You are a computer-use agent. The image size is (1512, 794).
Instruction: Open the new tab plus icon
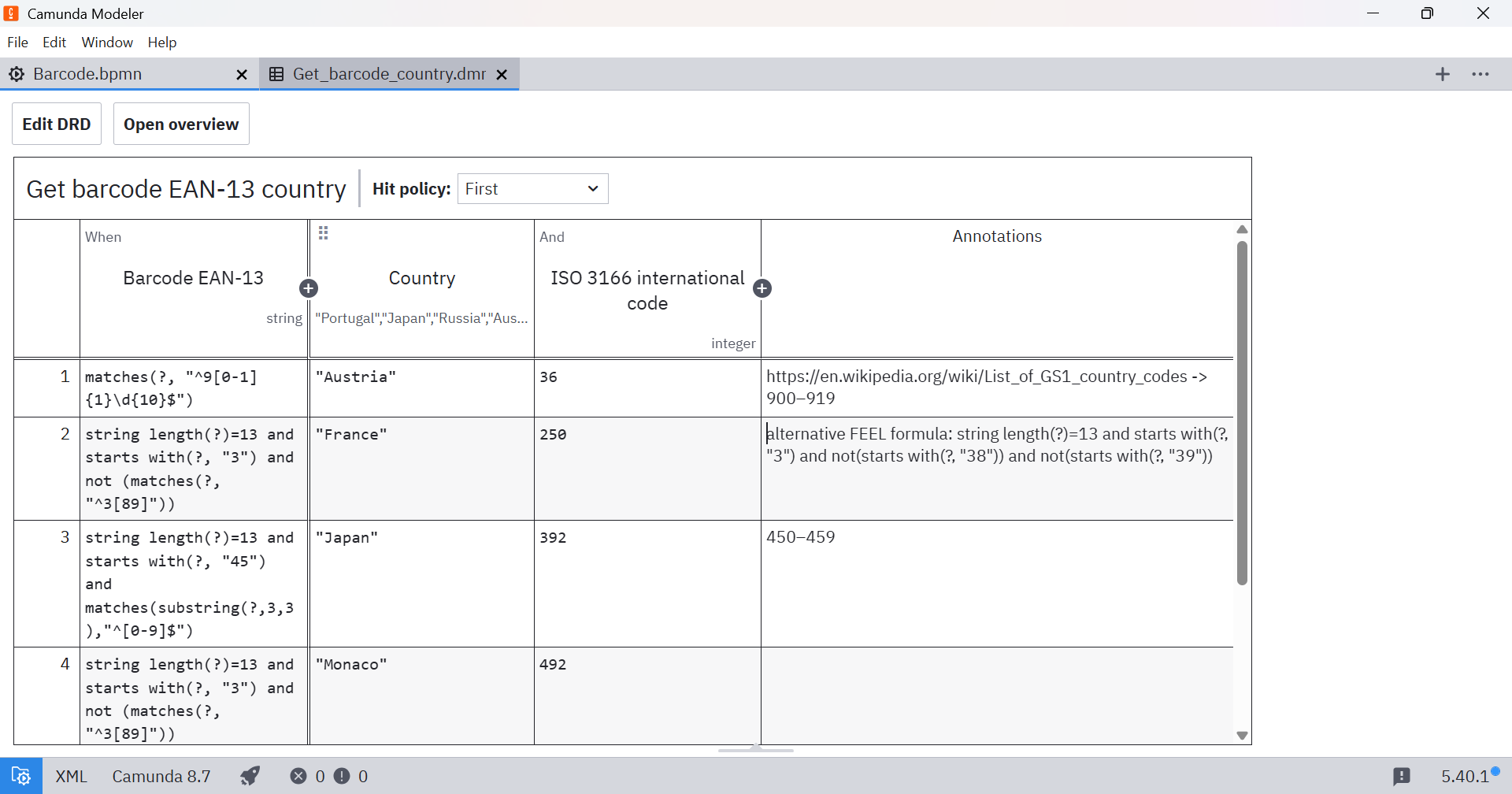coord(1442,74)
